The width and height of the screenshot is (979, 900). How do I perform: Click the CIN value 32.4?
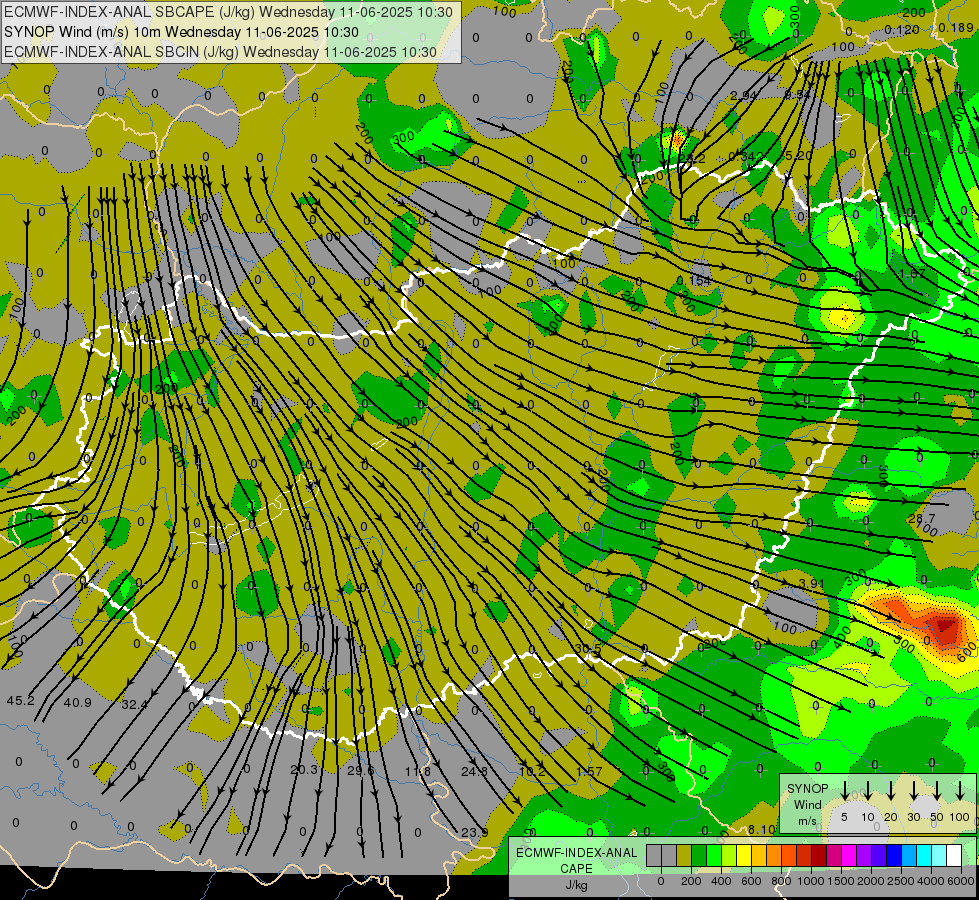tap(134, 705)
